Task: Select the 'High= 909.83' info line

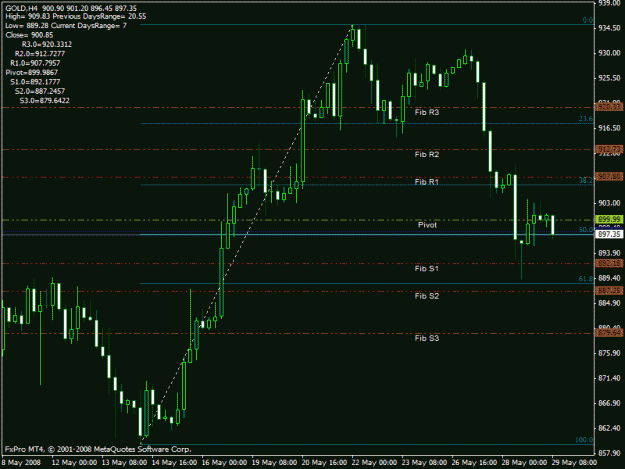Action: (76, 17)
